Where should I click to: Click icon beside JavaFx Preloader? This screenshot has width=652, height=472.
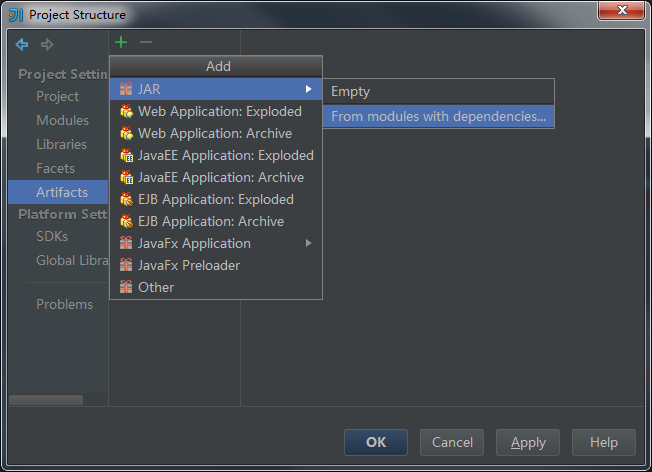click(126, 265)
